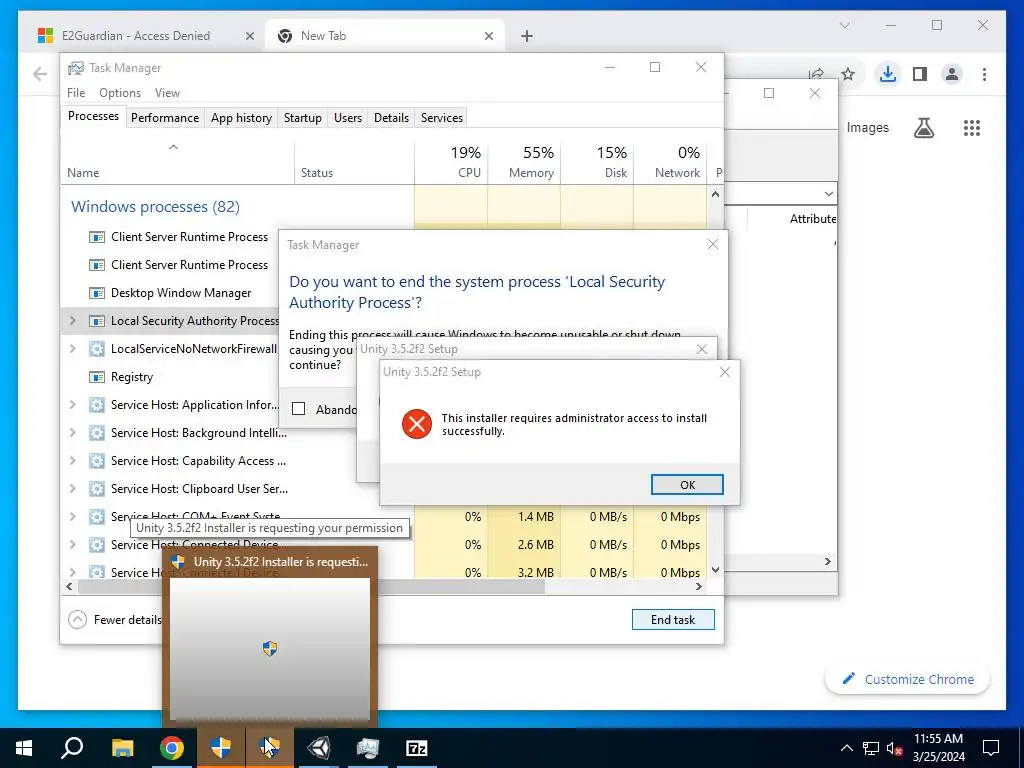Select Desktop Window Manager row
Image resolution: width=1024 pixels, height=768 pixels.
[x=170, y=293]
